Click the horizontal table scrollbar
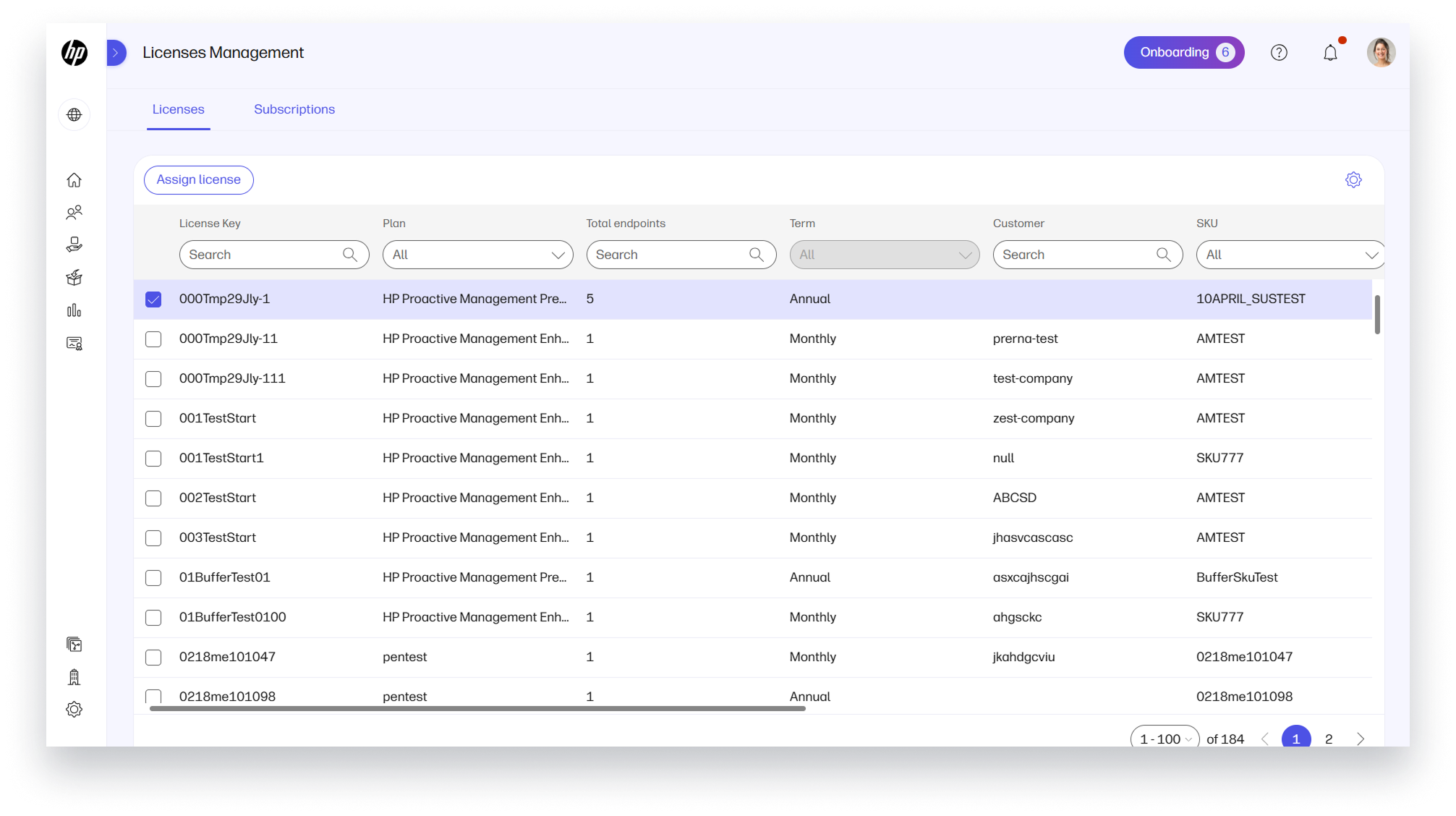The width and height of the screenshot is (1456, 816). (477, 709)
